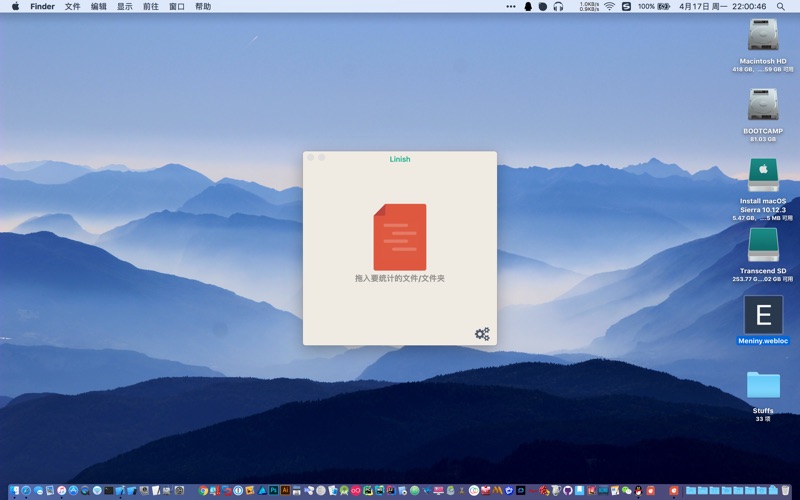
Task: Close the Linish window
Action: [x=311, y=158]
